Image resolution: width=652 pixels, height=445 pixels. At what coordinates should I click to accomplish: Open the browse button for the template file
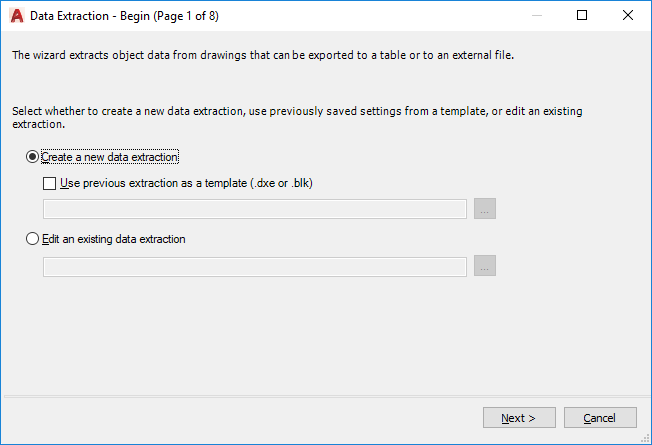[x=485, y=209]
